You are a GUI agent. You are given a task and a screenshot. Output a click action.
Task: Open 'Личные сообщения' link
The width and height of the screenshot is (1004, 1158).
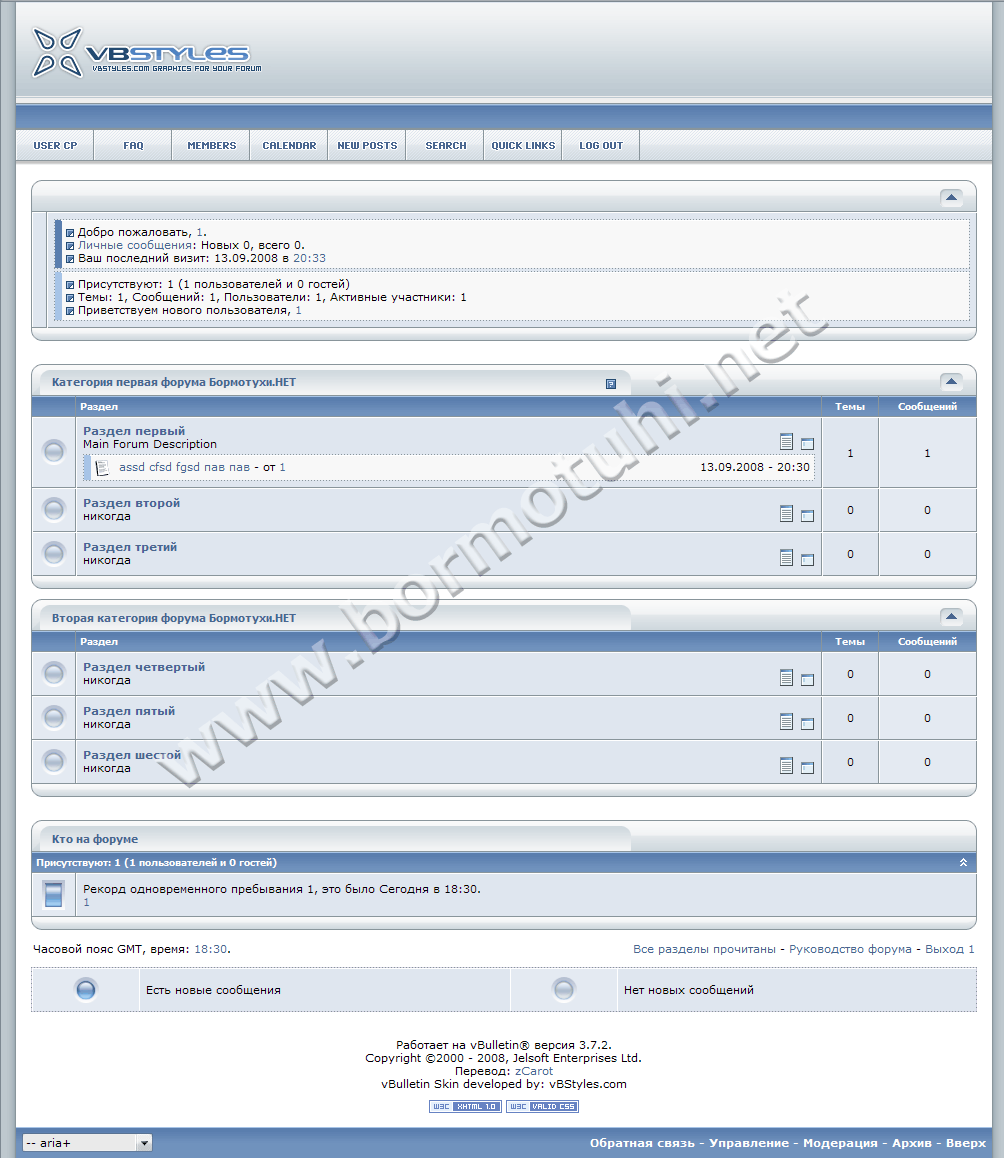135,245
